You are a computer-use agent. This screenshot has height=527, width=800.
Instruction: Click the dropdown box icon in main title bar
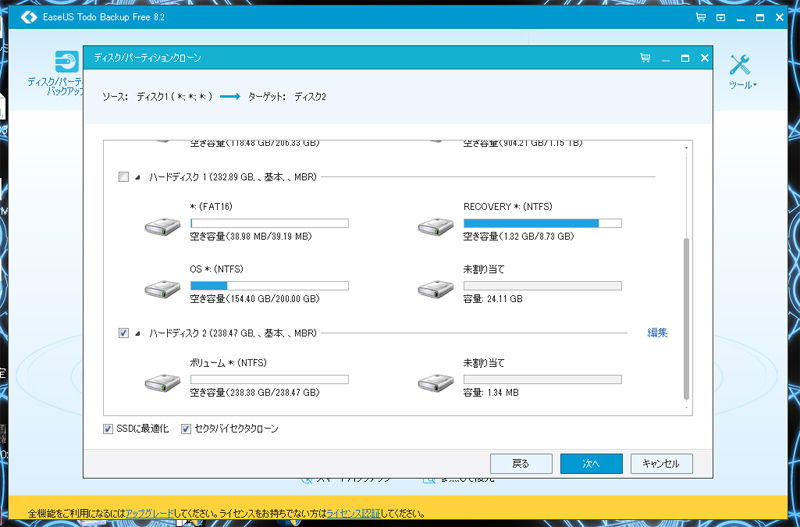pyautogui.click(x=720, y=17)
